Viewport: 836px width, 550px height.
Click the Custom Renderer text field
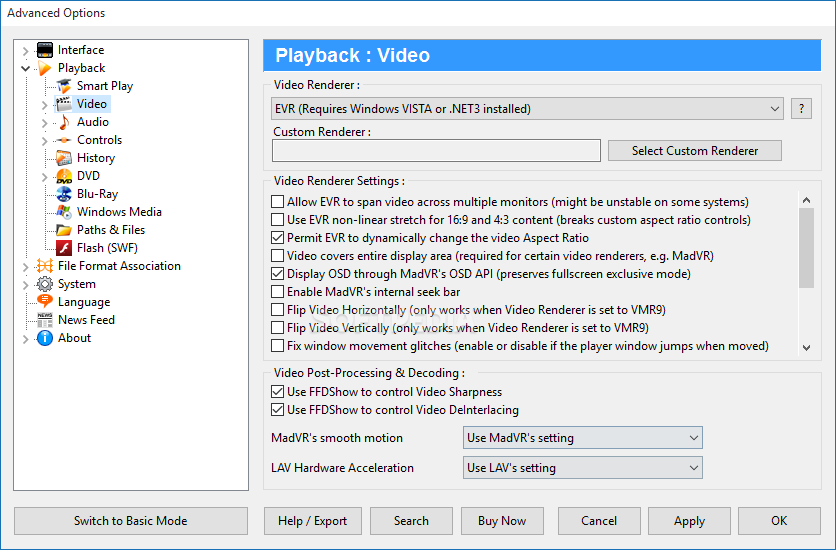pos(436,151)
